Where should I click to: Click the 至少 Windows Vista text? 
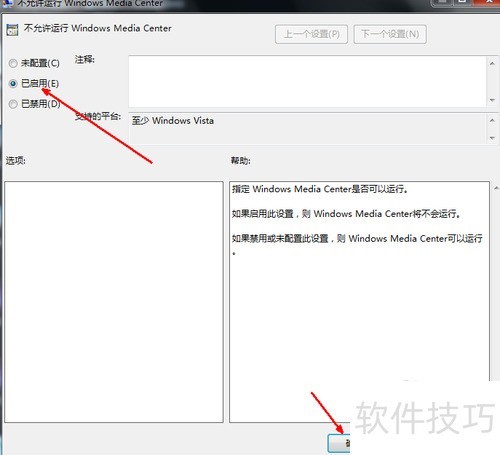[x=173, y=121]
